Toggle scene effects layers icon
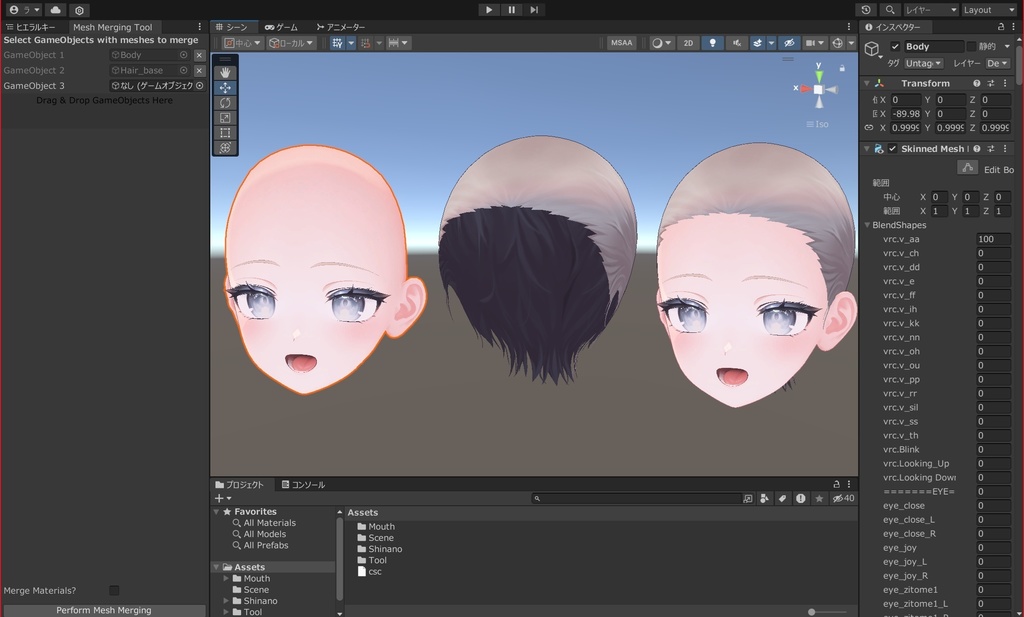 [758, 43]
